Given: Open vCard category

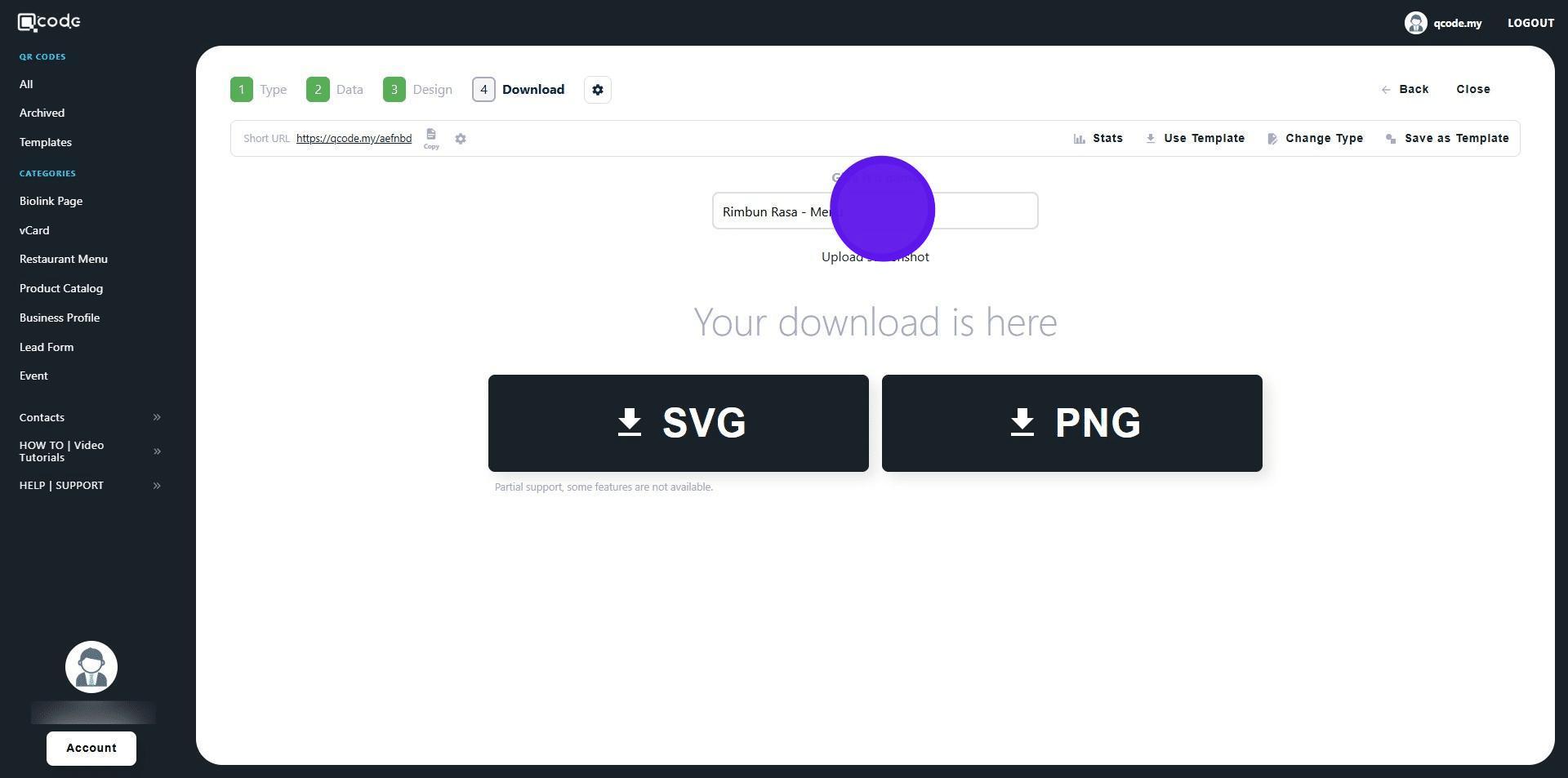Looking at the screenshot, I should click(34, 230).
